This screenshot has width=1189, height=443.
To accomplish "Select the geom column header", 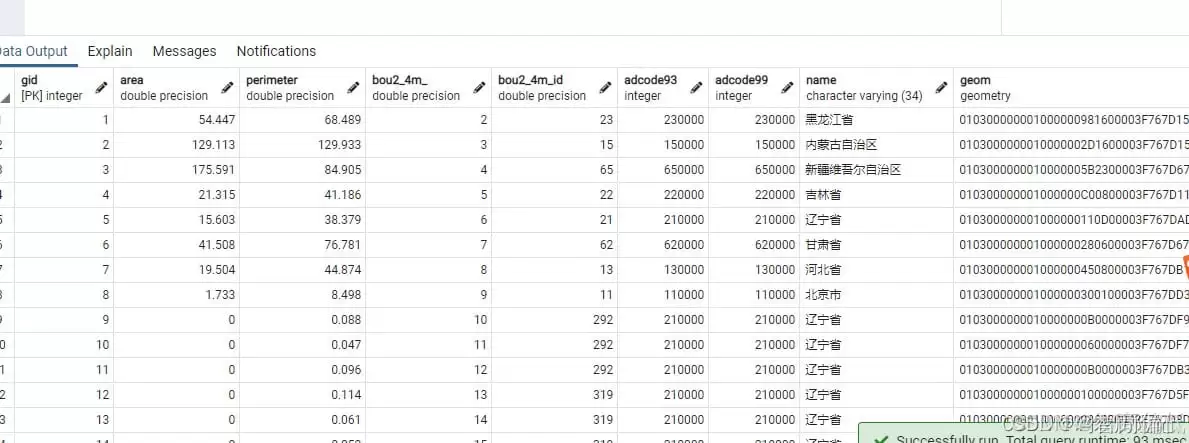I will [1071, 87].
